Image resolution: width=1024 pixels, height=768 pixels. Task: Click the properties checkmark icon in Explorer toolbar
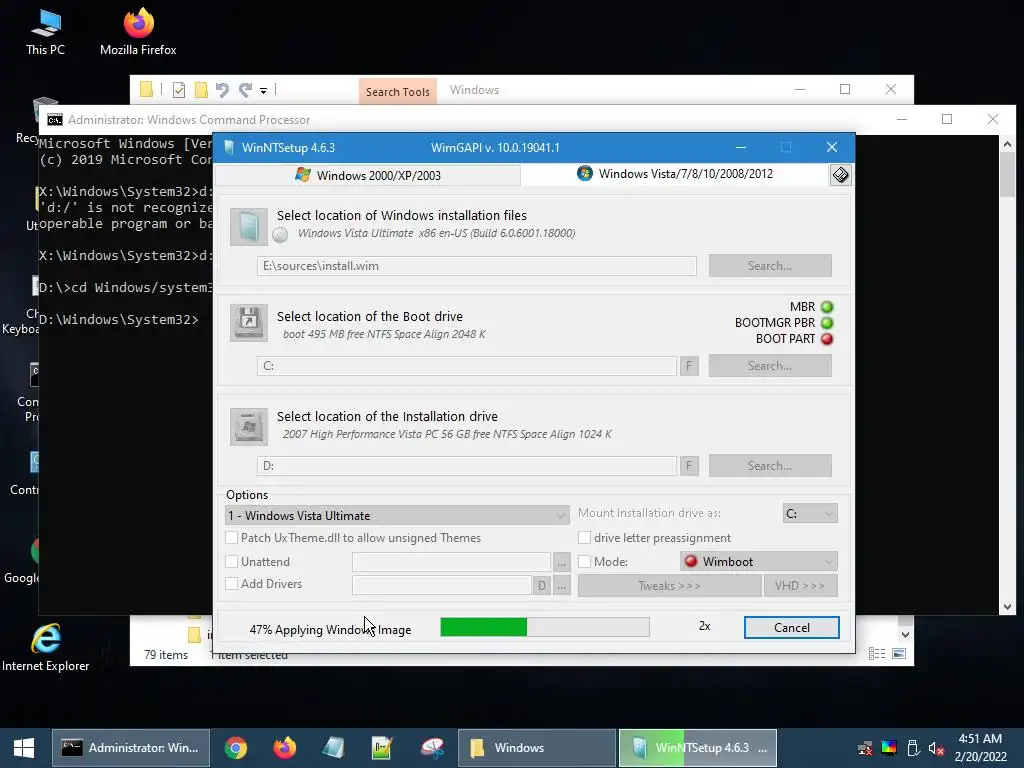tap(178, 90)
